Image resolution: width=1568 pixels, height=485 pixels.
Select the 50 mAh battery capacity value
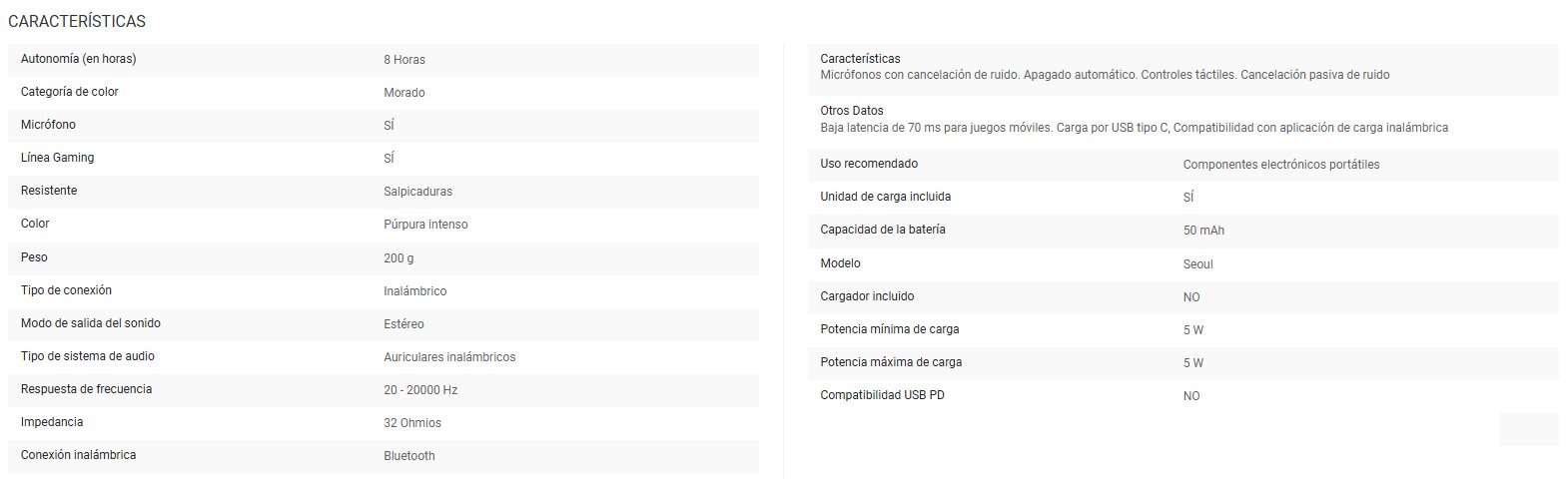click(1203, 231)
